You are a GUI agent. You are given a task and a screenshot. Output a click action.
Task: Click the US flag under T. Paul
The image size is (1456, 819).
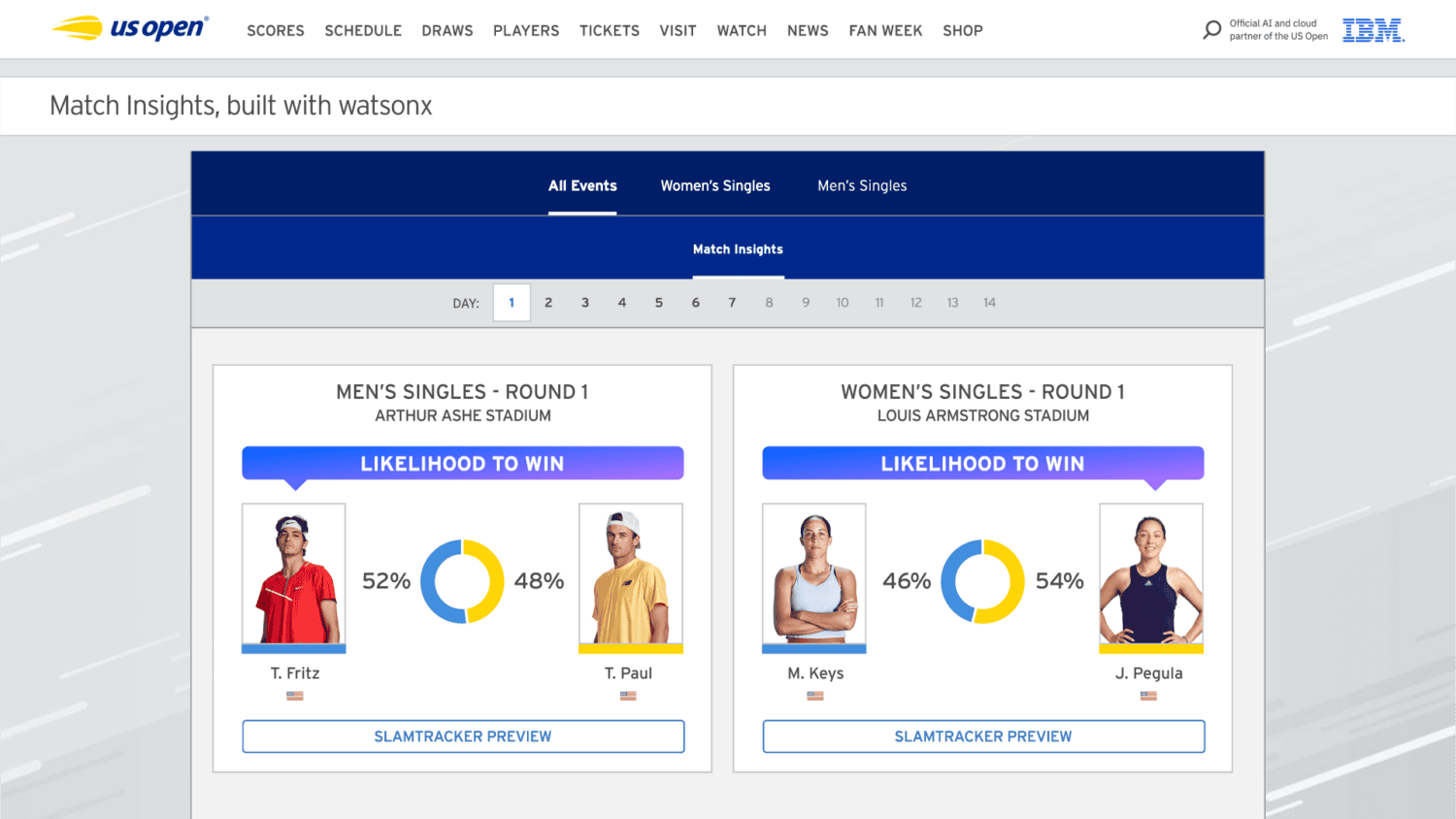click(x=628, y=696)
